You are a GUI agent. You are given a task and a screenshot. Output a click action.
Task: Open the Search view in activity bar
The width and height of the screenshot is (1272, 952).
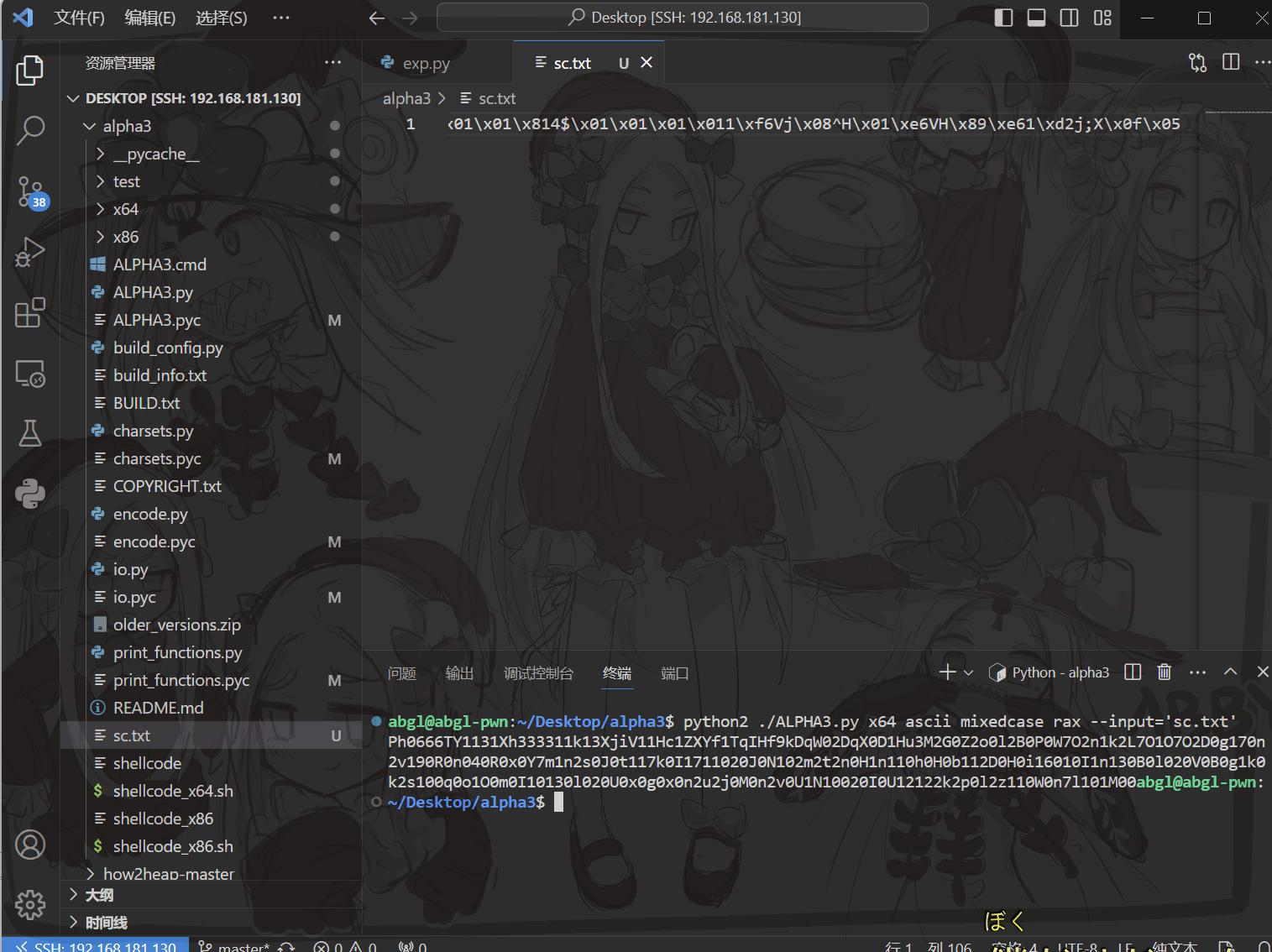(x=30, y=130)
